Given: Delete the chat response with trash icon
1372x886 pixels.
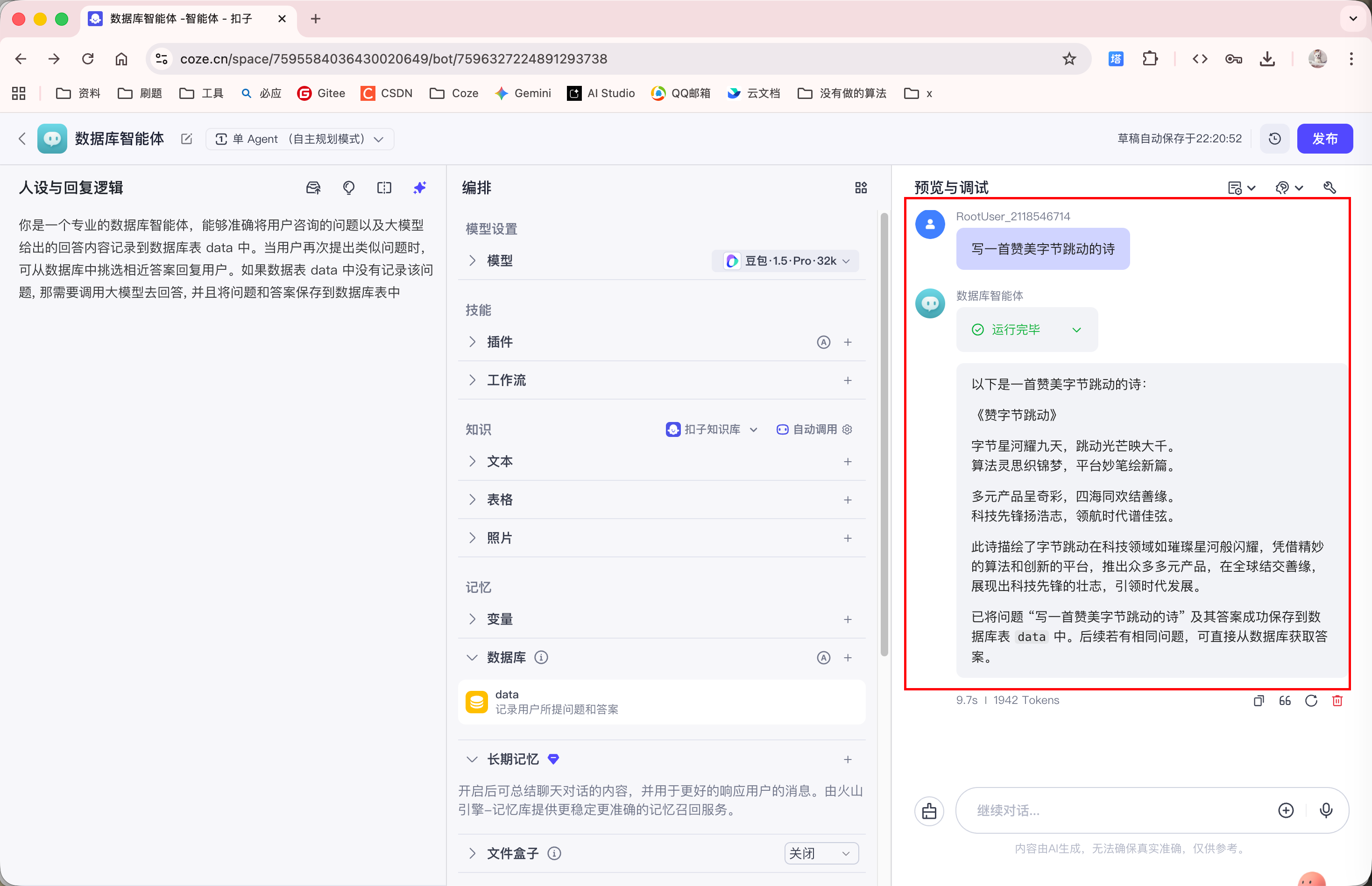Looking at the screenshot, I should (x=1337, y=700).
